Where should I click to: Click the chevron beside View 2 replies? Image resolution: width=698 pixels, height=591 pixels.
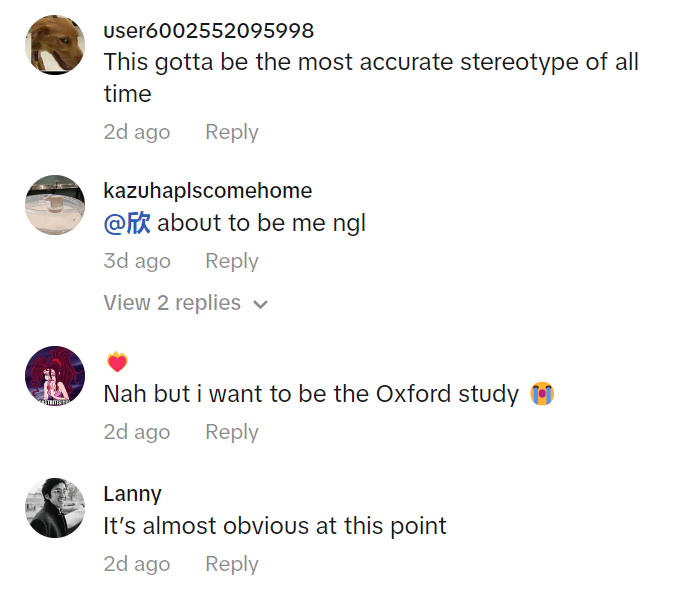click(x=261, y=304)
